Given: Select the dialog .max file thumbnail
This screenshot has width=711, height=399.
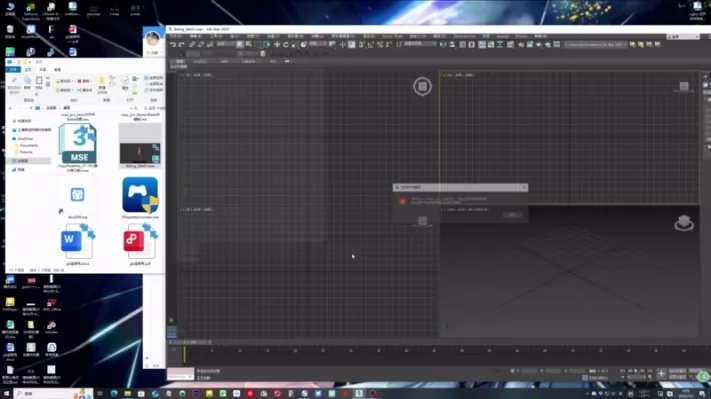Looking at the screenshot, I should click(140, 144).
